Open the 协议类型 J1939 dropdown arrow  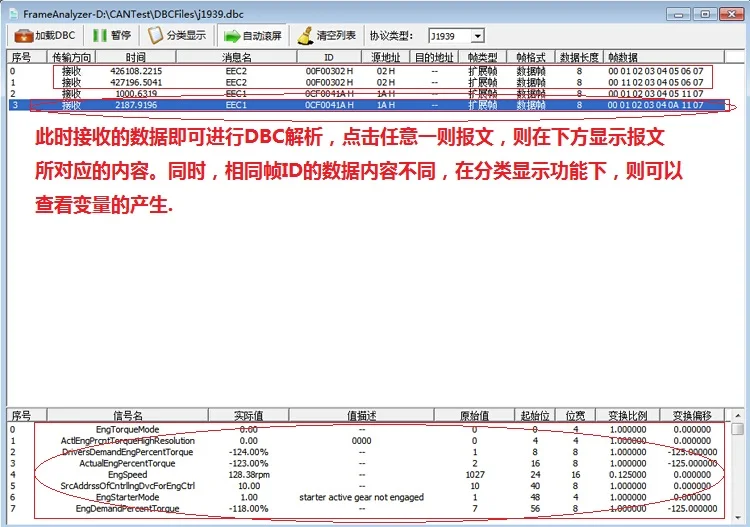(x=477, y=36)
